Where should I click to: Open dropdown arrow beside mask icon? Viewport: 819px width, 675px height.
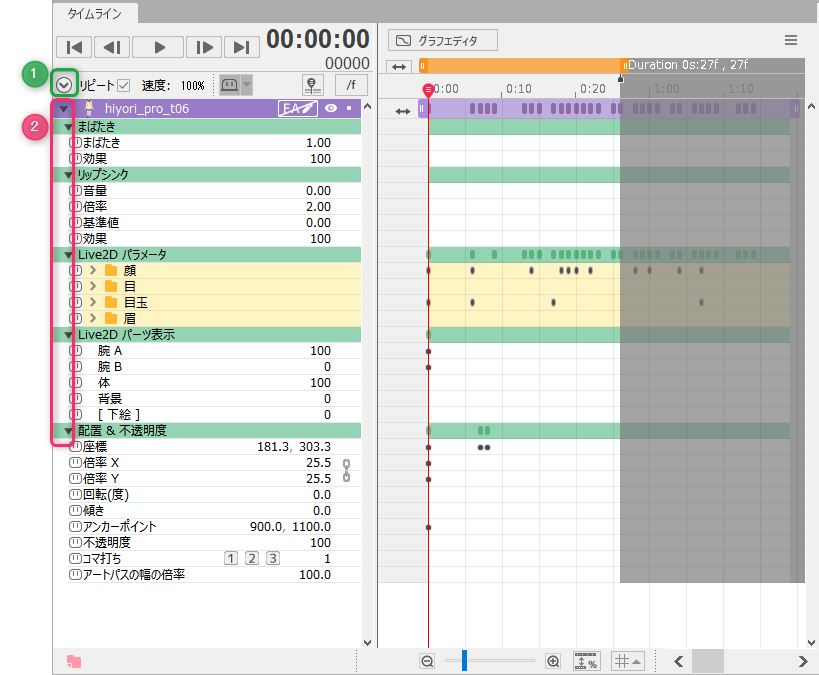tap(247, 85)
